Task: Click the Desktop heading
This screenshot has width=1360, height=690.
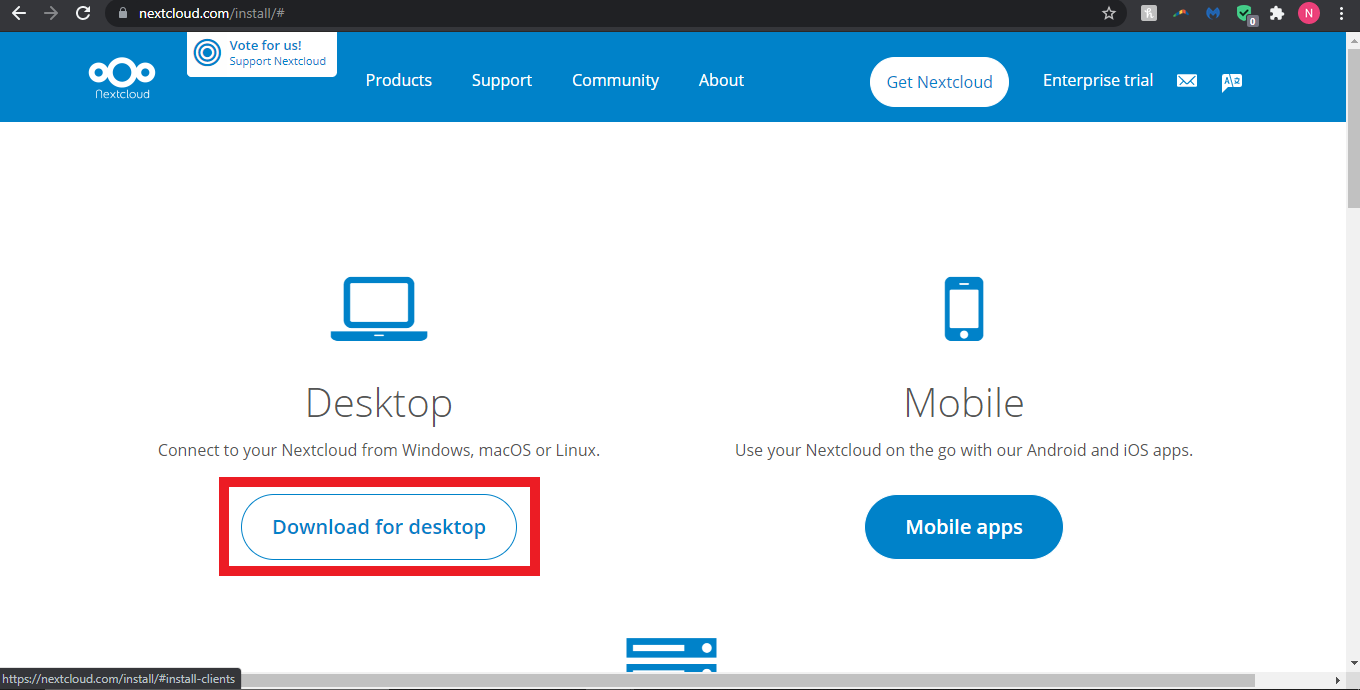Action: click(379, 403)
